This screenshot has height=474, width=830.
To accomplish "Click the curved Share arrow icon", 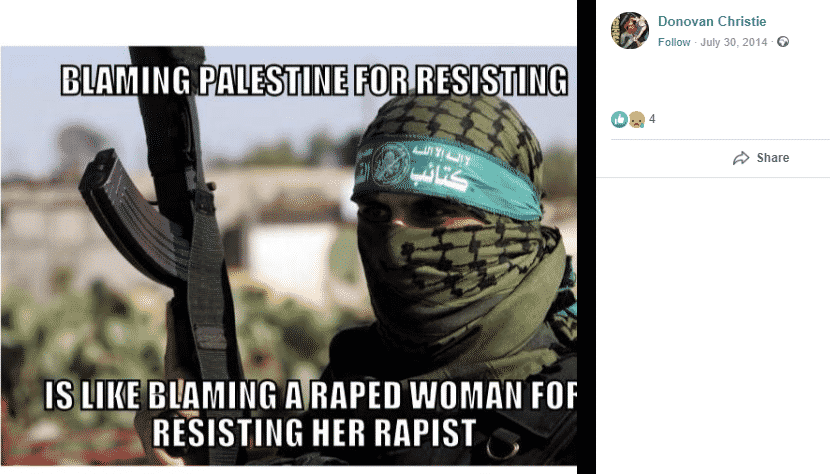I will click(741, 158).
